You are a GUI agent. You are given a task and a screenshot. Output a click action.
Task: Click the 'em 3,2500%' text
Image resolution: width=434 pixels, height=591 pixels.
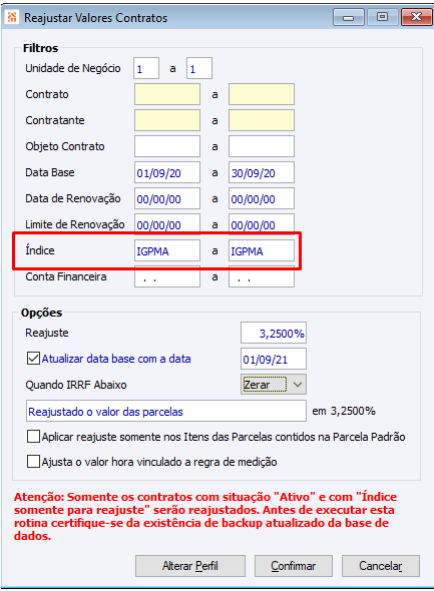click(x=344, y=411)
